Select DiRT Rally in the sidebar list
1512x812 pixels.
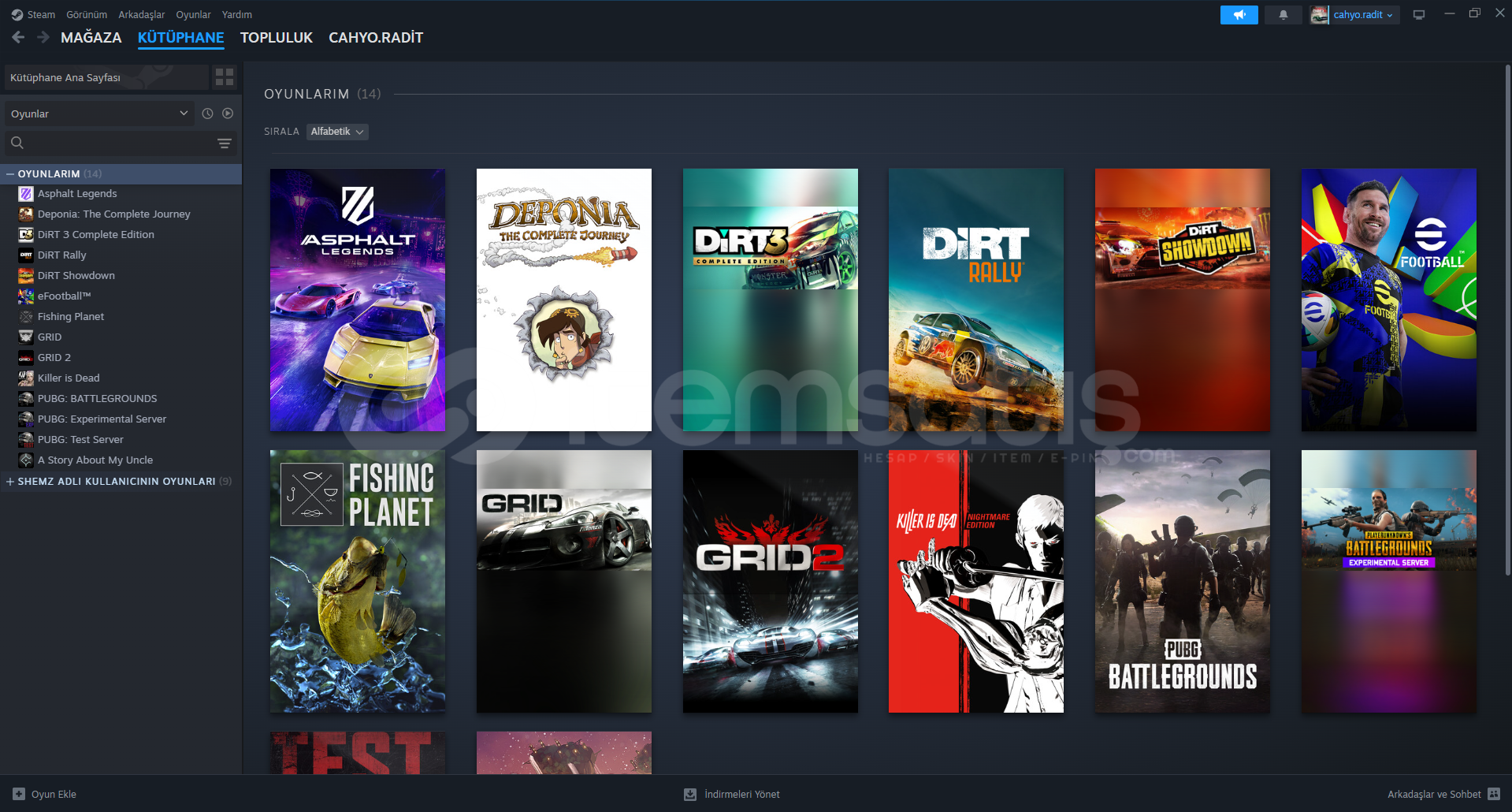pyautogui.click(x=62, y=255)
